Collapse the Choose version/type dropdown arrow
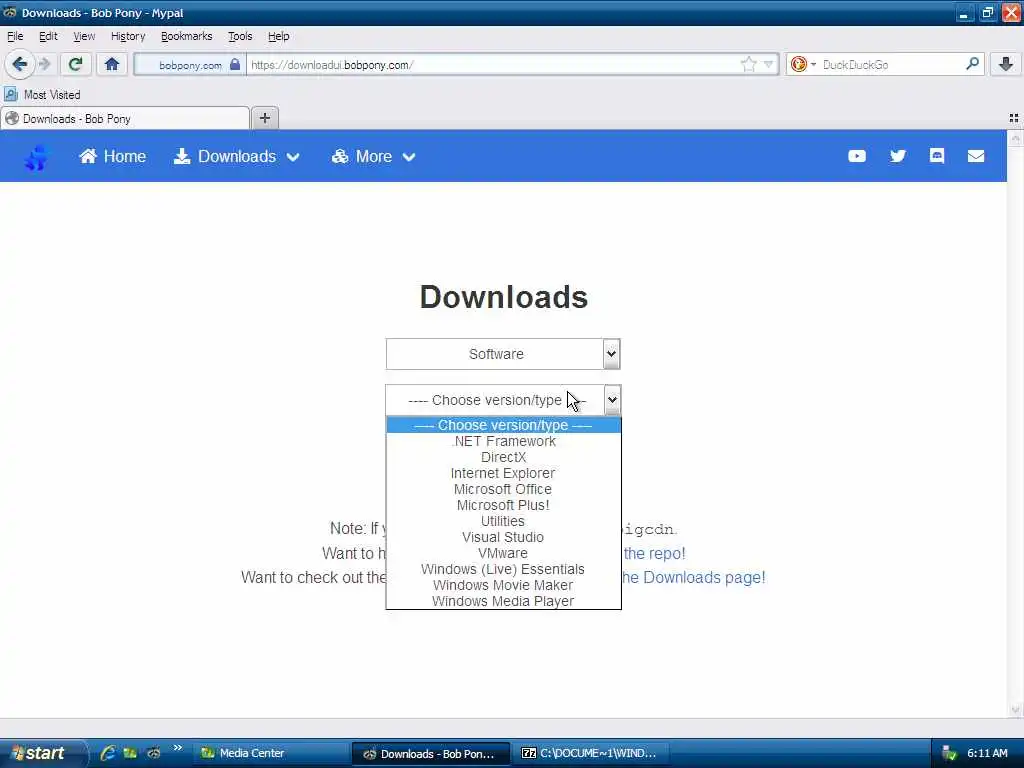 click(612, 400)
